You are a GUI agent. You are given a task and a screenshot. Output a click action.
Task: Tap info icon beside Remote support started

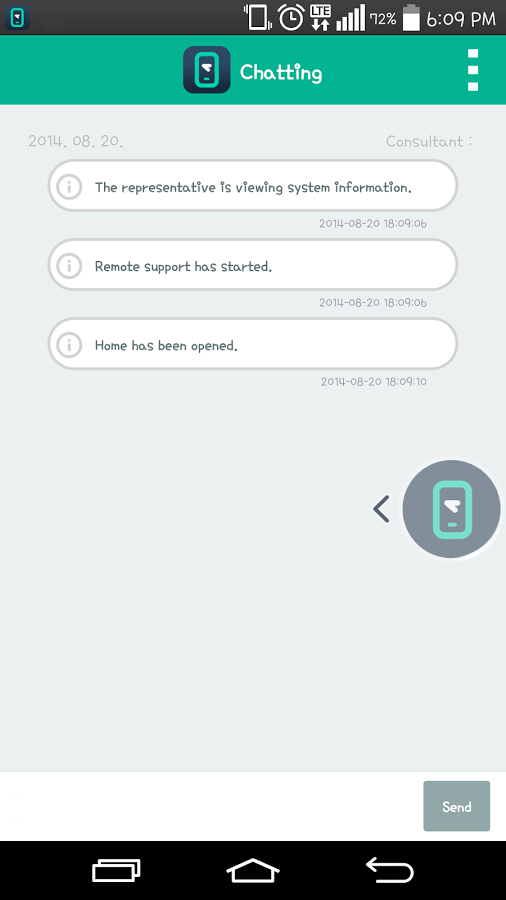pyautogui.click(x=69, y=265)
